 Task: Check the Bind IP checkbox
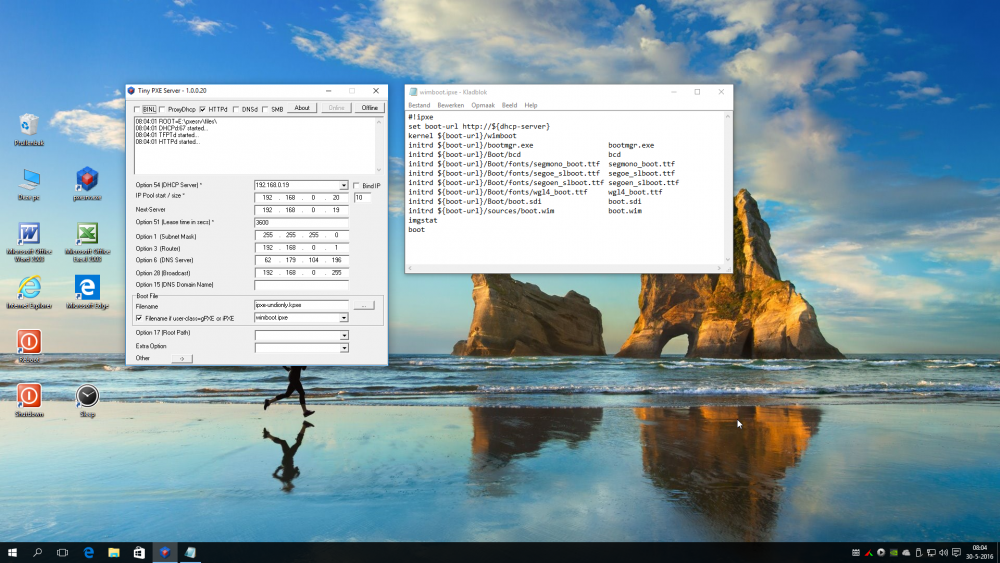357,186
